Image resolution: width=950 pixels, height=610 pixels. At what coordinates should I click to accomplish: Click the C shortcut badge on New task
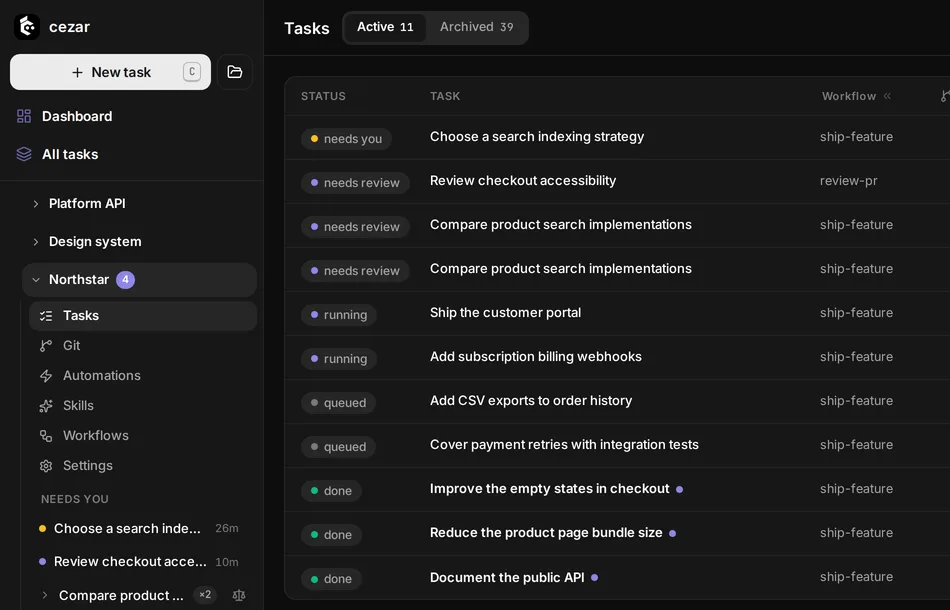191,72
